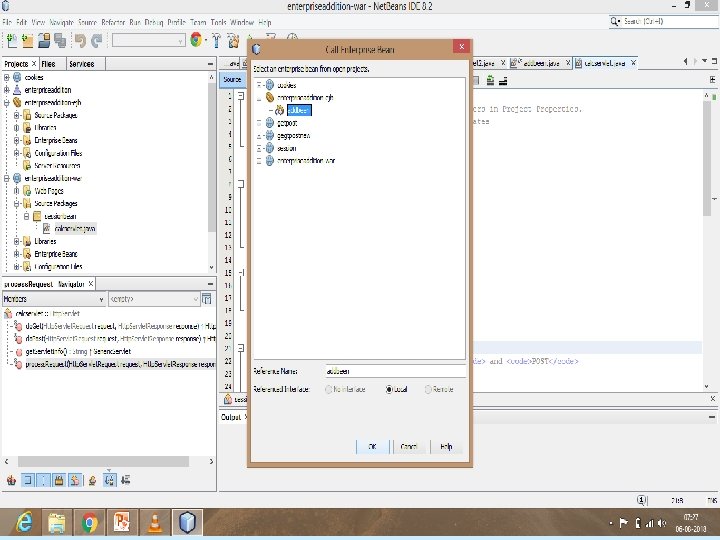Screen dimensions: 720x540
Task: Expand session project in dialog tree
Action: click(259, 148)
